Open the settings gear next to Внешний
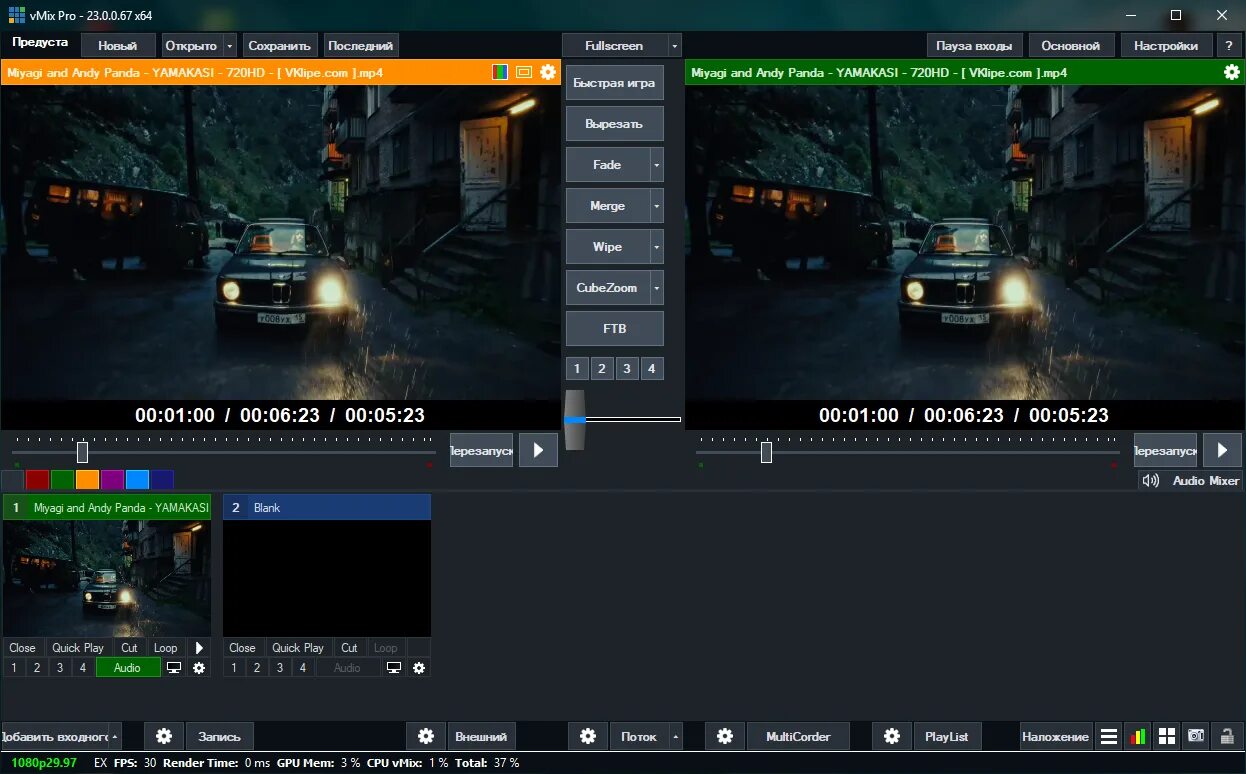The image size is (1246, 774). coord(426,736)
